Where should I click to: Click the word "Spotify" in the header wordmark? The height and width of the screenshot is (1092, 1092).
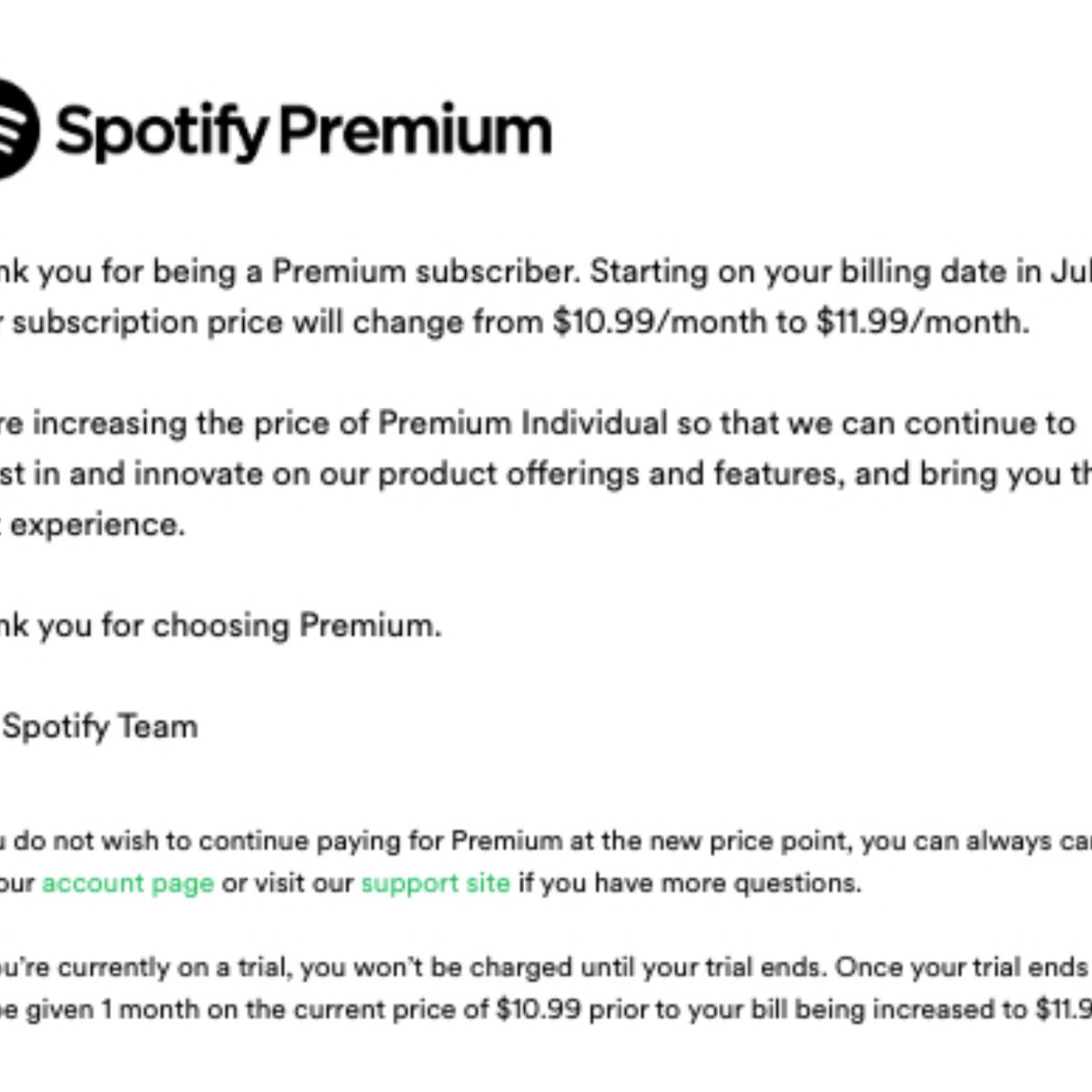pyautogui.click(x=162, y=131)
